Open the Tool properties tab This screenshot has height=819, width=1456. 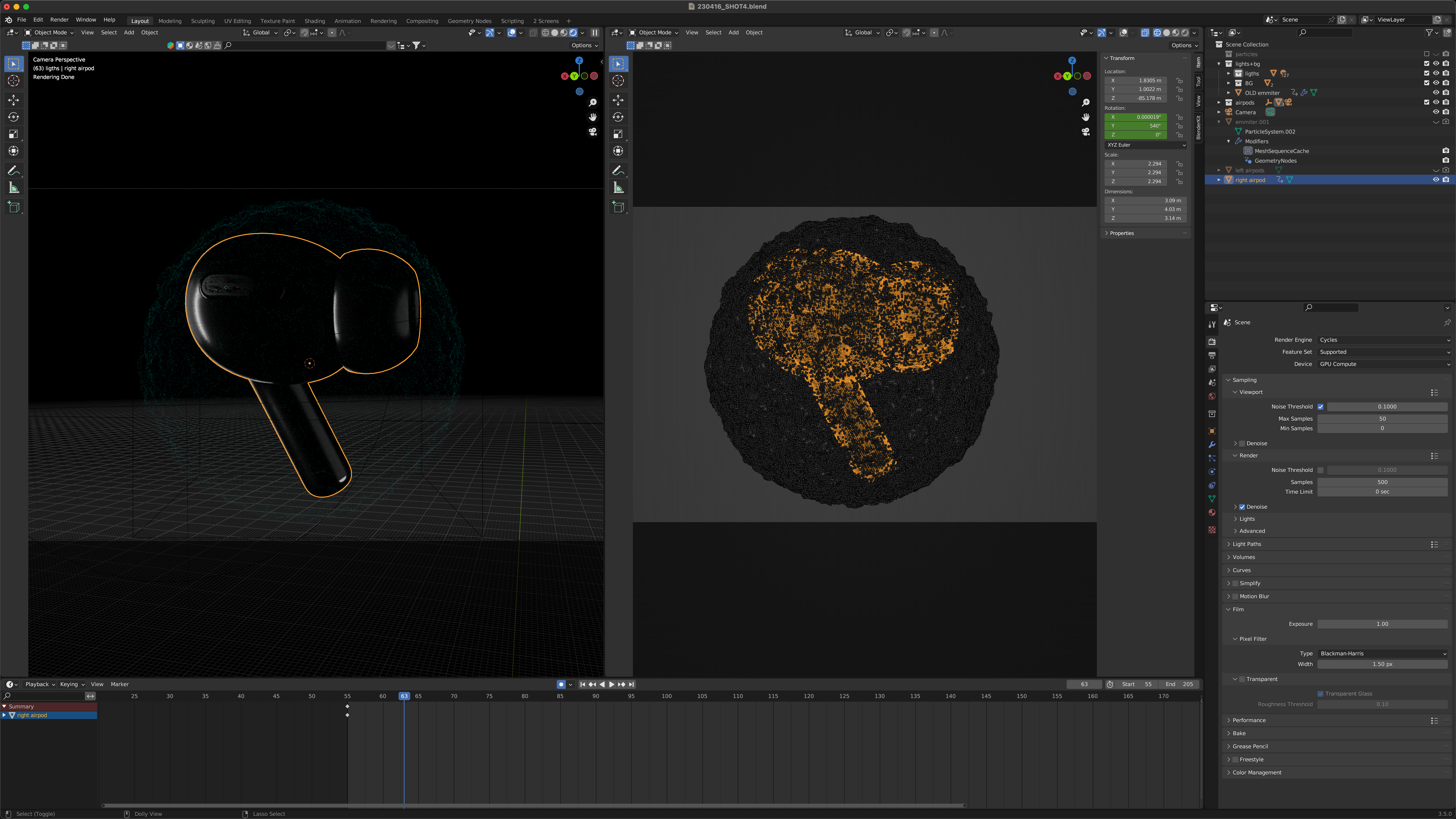(1212, 325)
